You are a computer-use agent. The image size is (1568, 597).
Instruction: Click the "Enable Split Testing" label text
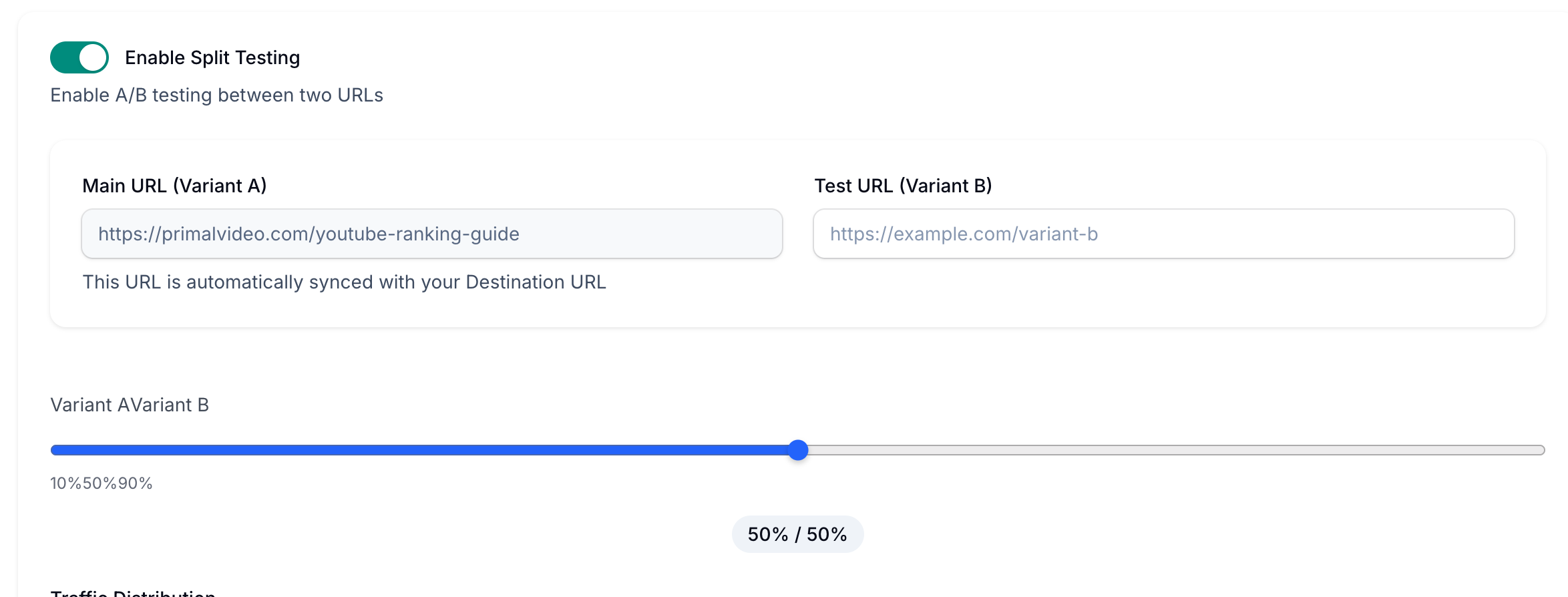click(x=212, y=57)
